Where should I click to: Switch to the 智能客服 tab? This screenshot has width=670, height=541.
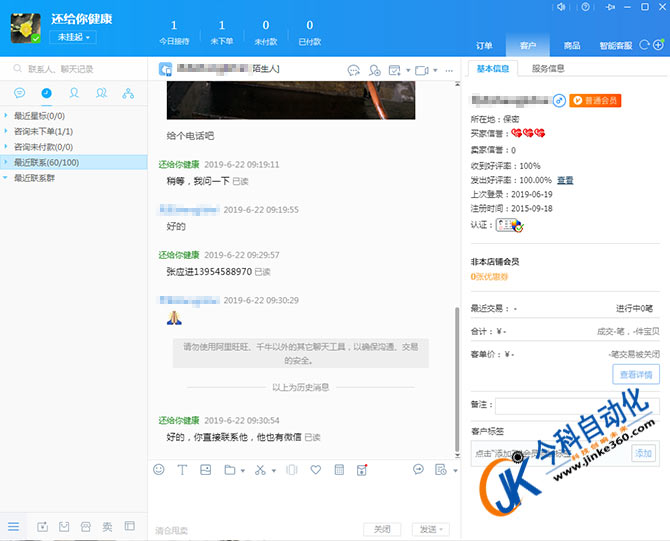(x=616, y=45)
